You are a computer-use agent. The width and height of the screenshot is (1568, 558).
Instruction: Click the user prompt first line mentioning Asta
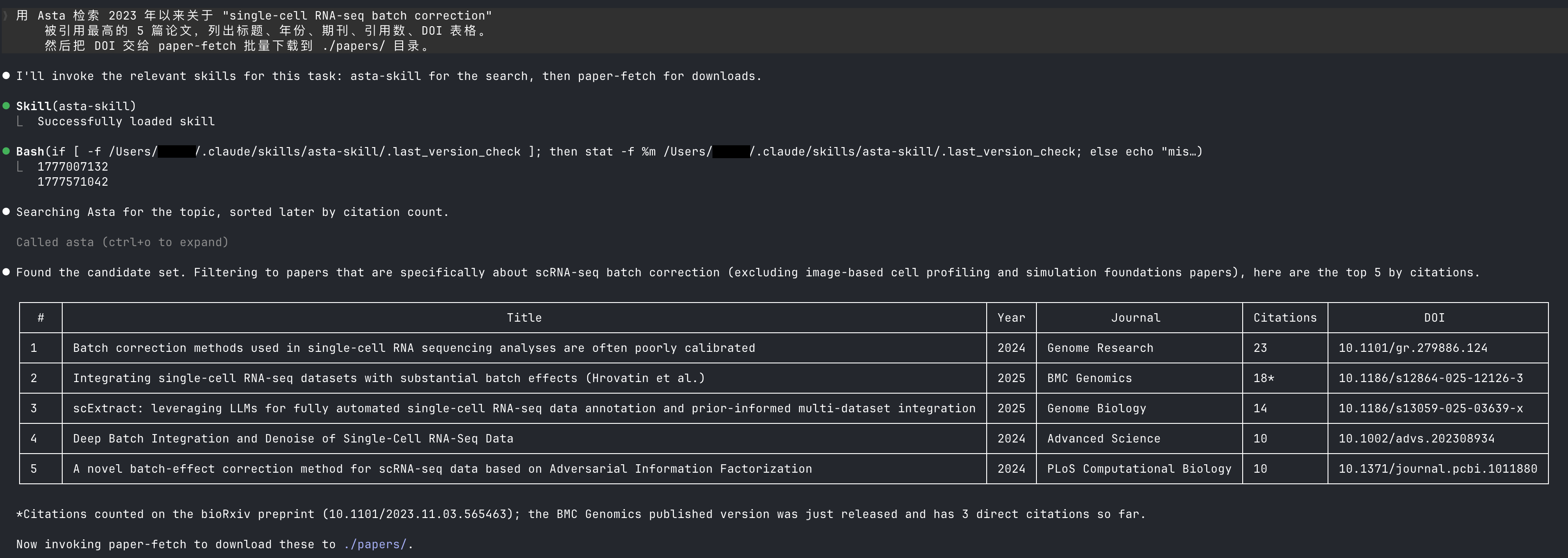[x=254, y=15]
